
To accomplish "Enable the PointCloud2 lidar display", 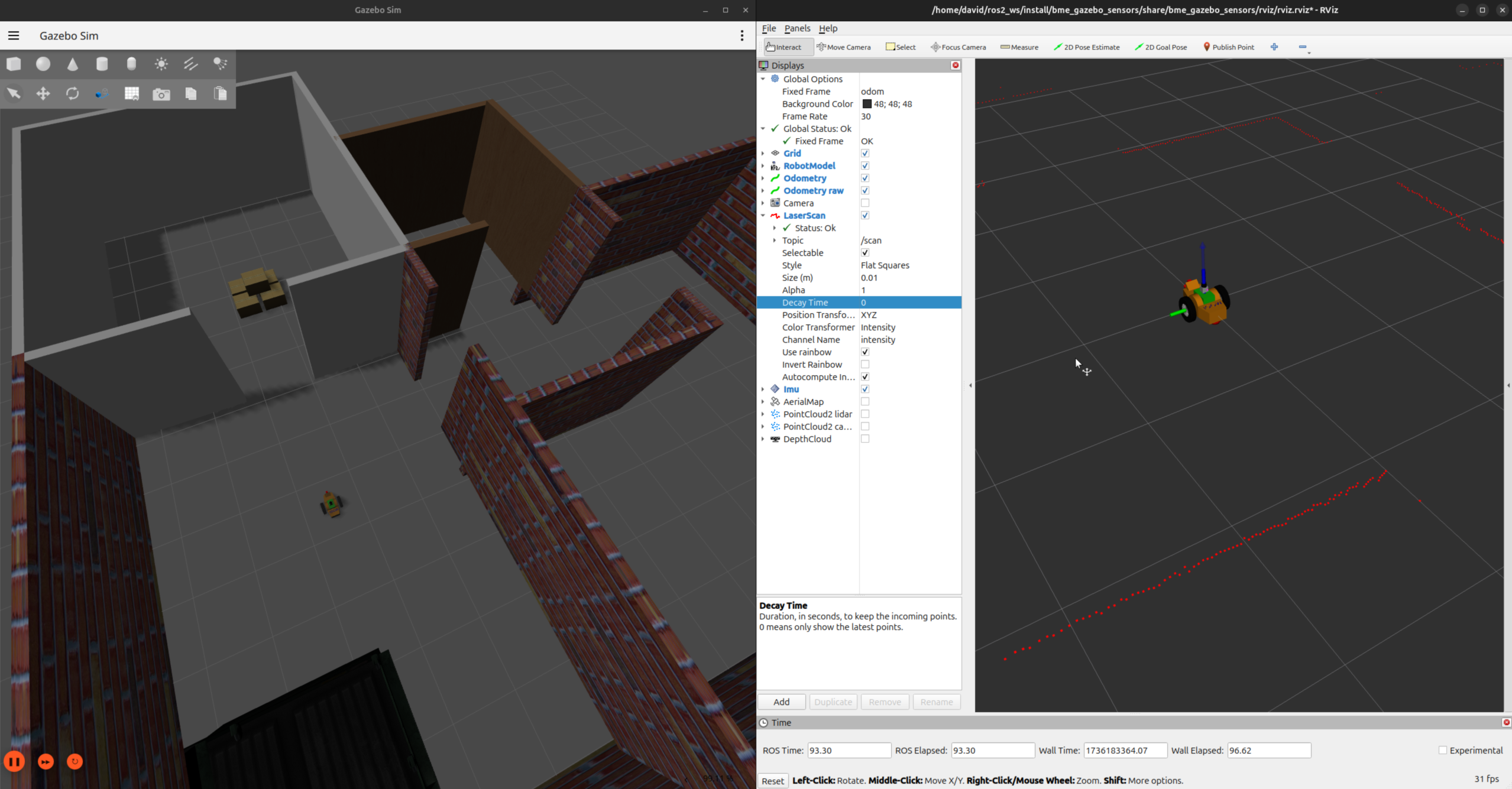I will point(865,414).
